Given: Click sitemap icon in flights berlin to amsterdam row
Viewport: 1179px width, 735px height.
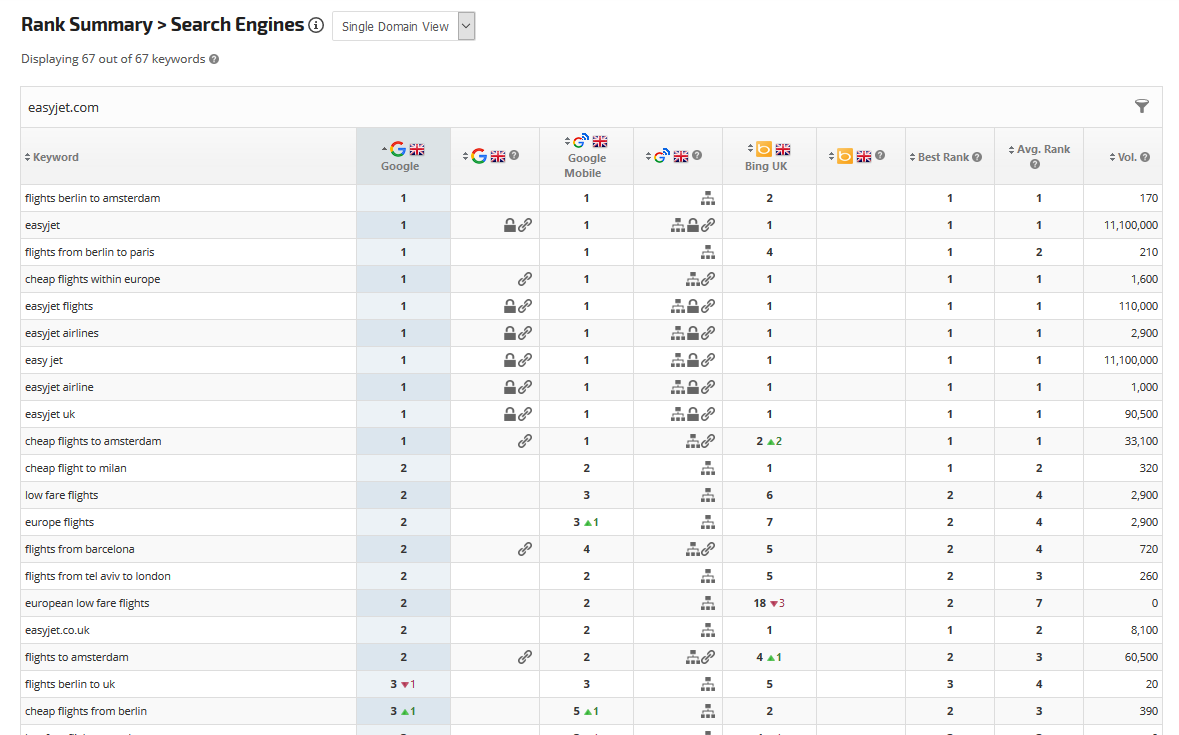Looking at the screenshot, I should [708, 198].
